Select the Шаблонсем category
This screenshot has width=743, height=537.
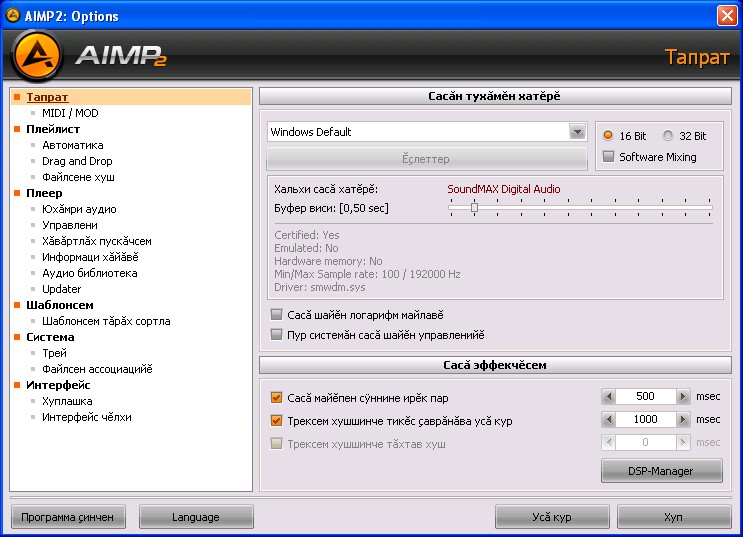(60, 305)
